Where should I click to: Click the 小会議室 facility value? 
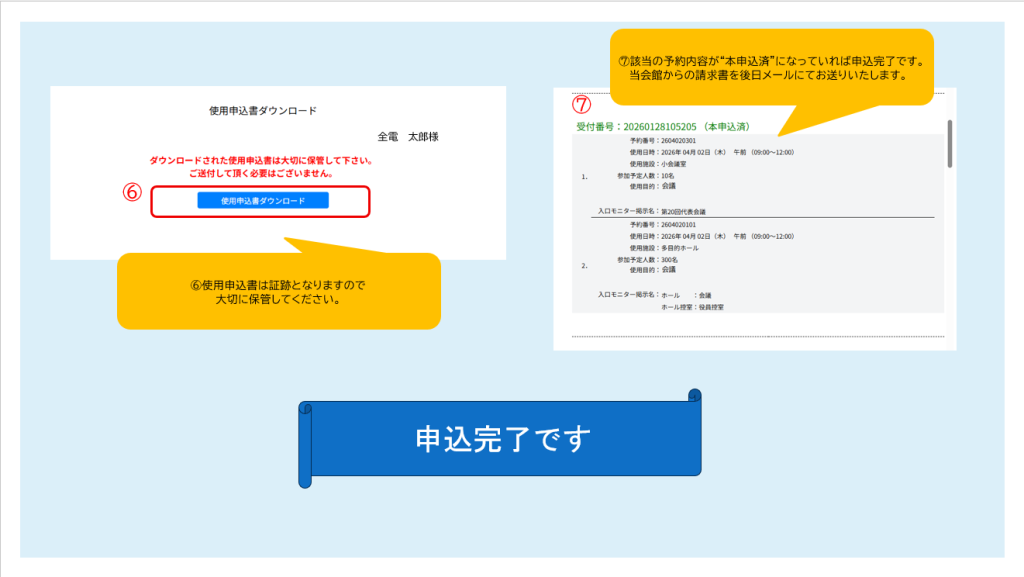coord(679,163)
